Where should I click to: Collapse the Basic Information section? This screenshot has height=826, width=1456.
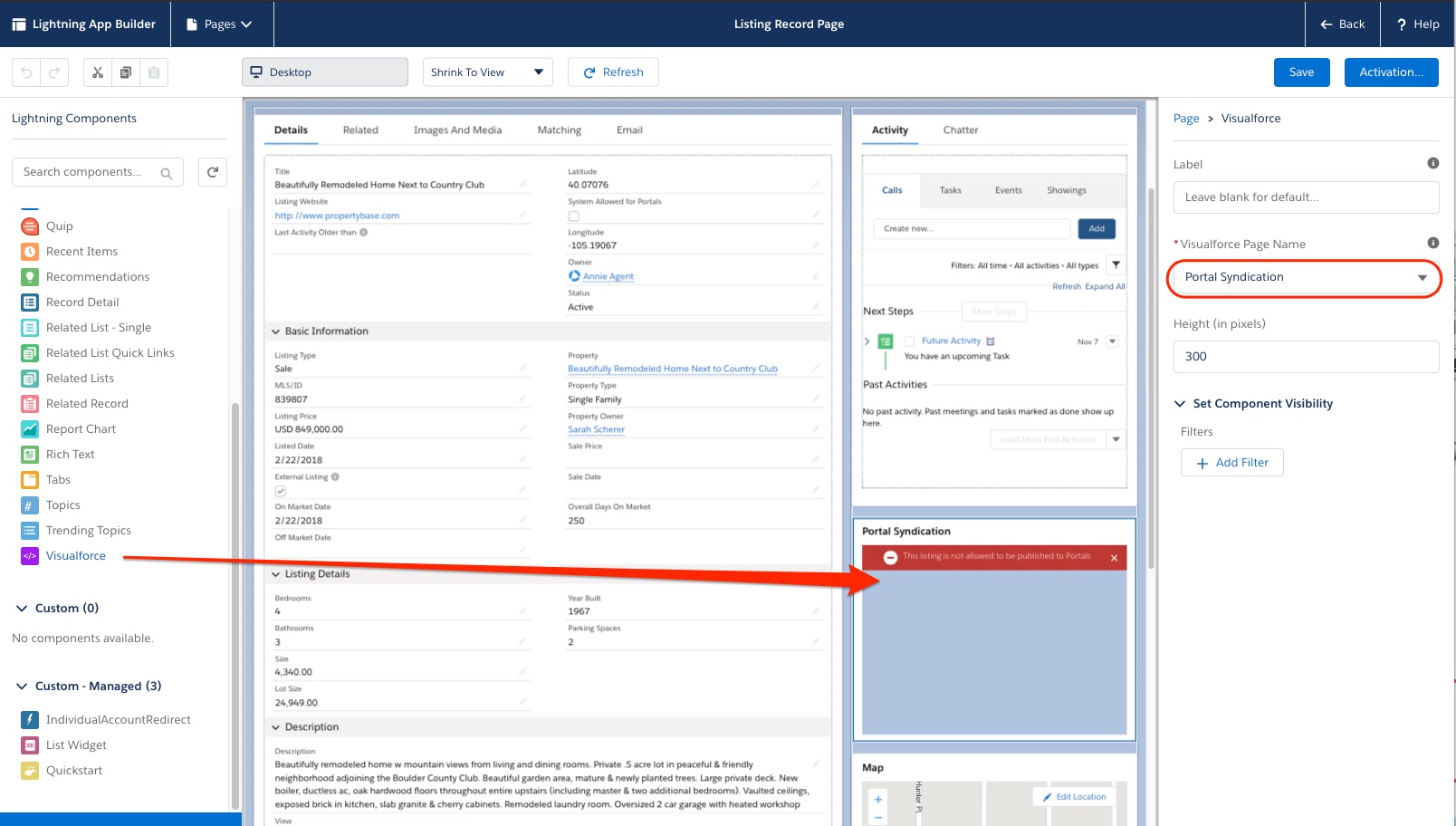pyautogui.click(x=276, y=331)
